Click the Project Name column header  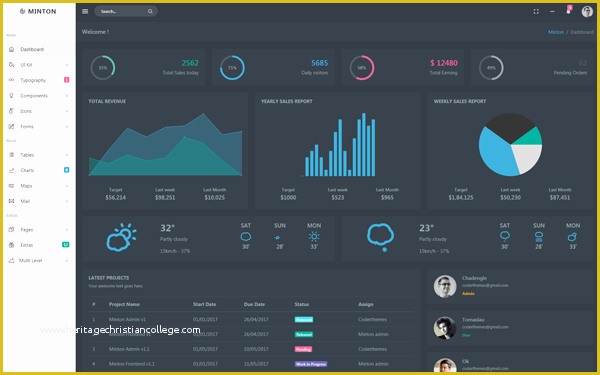tap(124, 305)
